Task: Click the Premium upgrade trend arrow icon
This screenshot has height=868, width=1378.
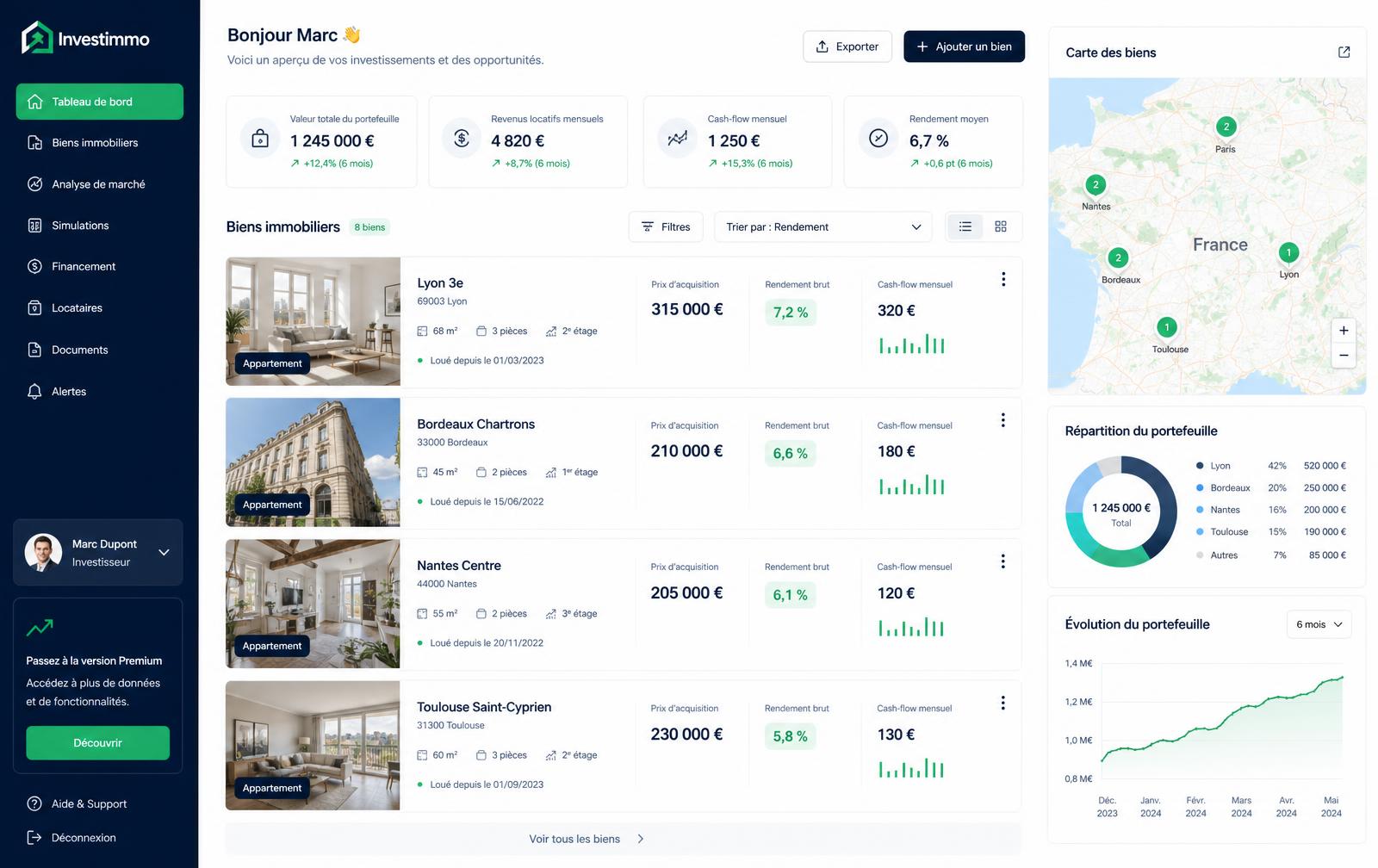Action: pyautogui.click(x=40, y=628)
